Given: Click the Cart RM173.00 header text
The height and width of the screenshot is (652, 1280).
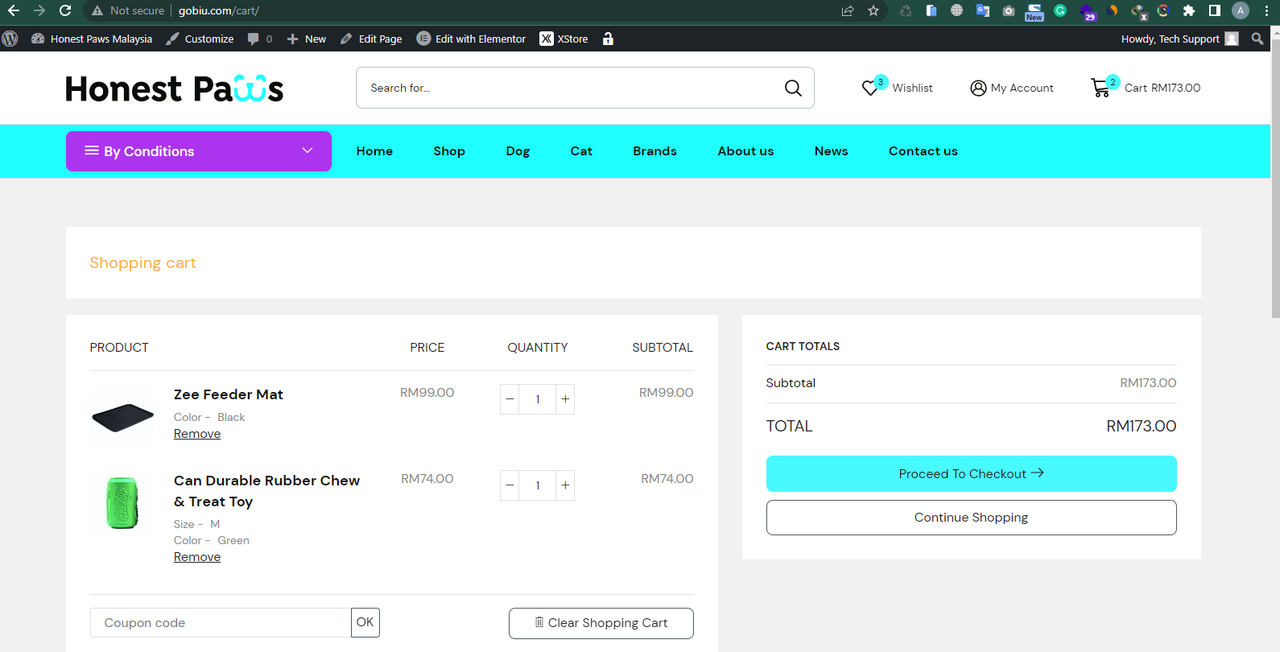Looking at the screenshot, I should click(x=1162, y=88).
